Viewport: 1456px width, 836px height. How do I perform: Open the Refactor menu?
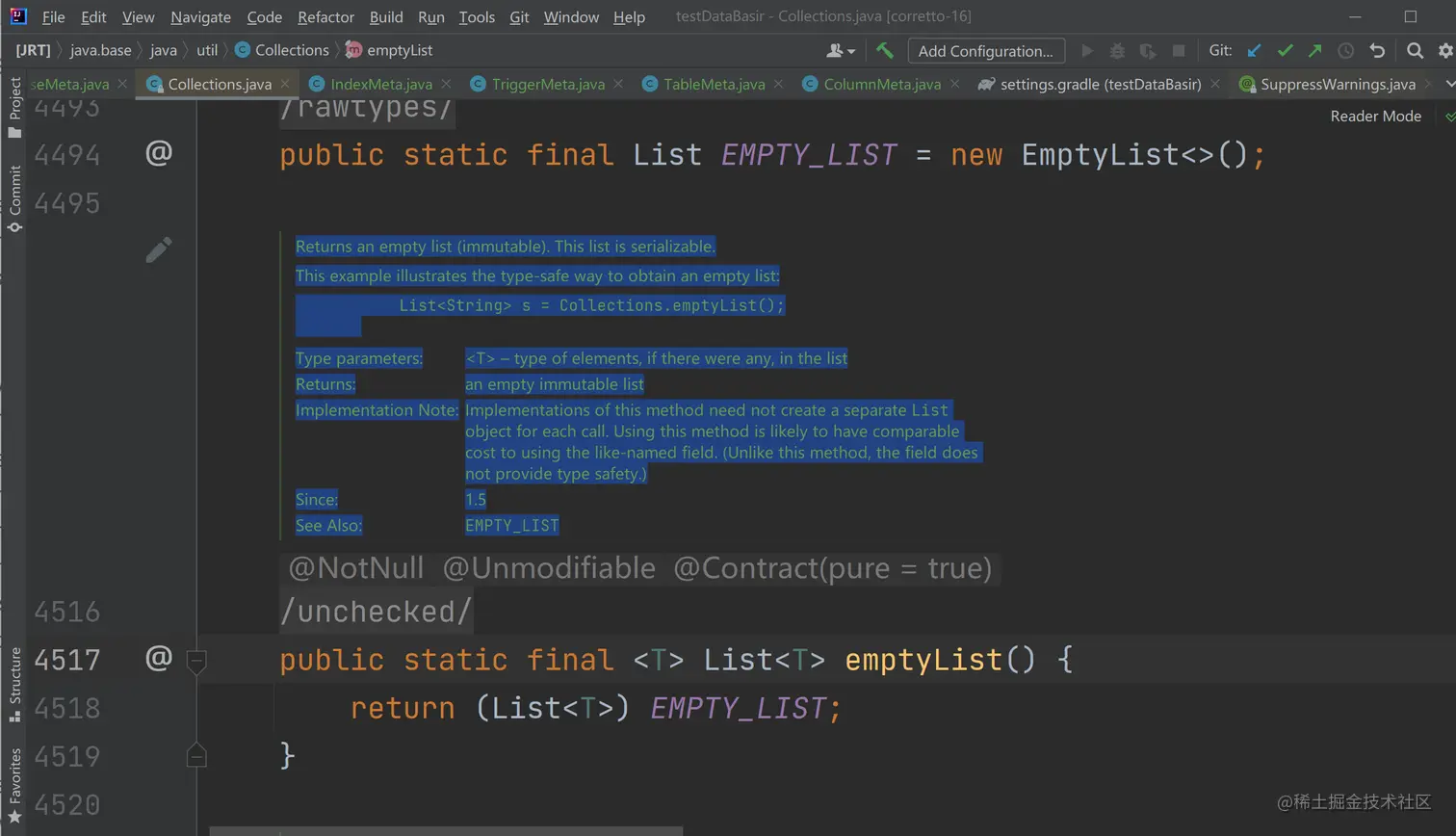[x=325, y=17]
